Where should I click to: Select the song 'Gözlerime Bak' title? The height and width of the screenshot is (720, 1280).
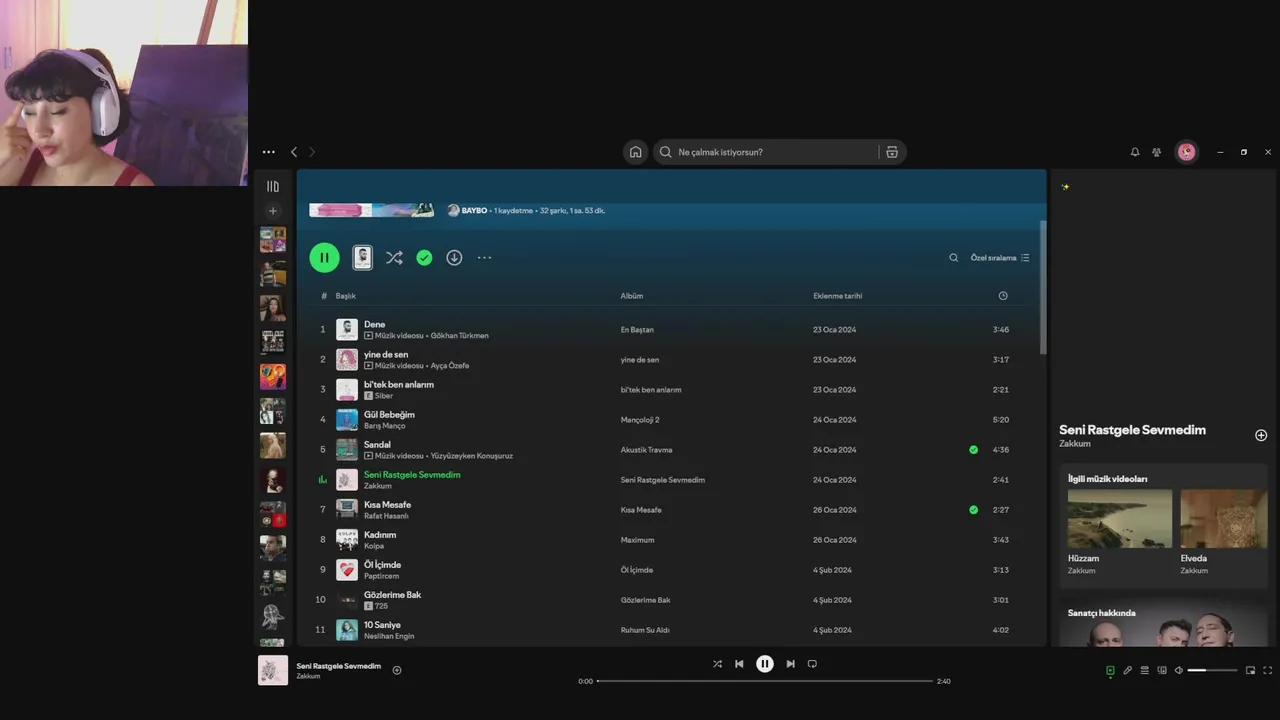pyautogui.click(x=392, y=594)
